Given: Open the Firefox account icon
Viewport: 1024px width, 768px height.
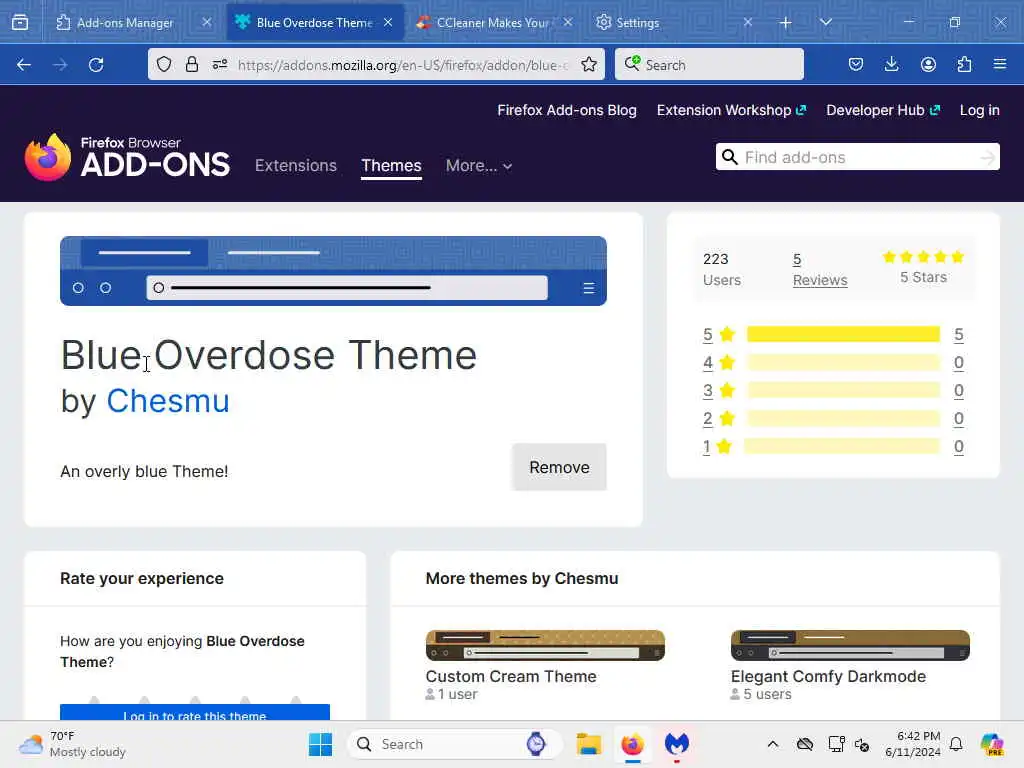Looking at the screenshot, I should click(x=928, y=65).
